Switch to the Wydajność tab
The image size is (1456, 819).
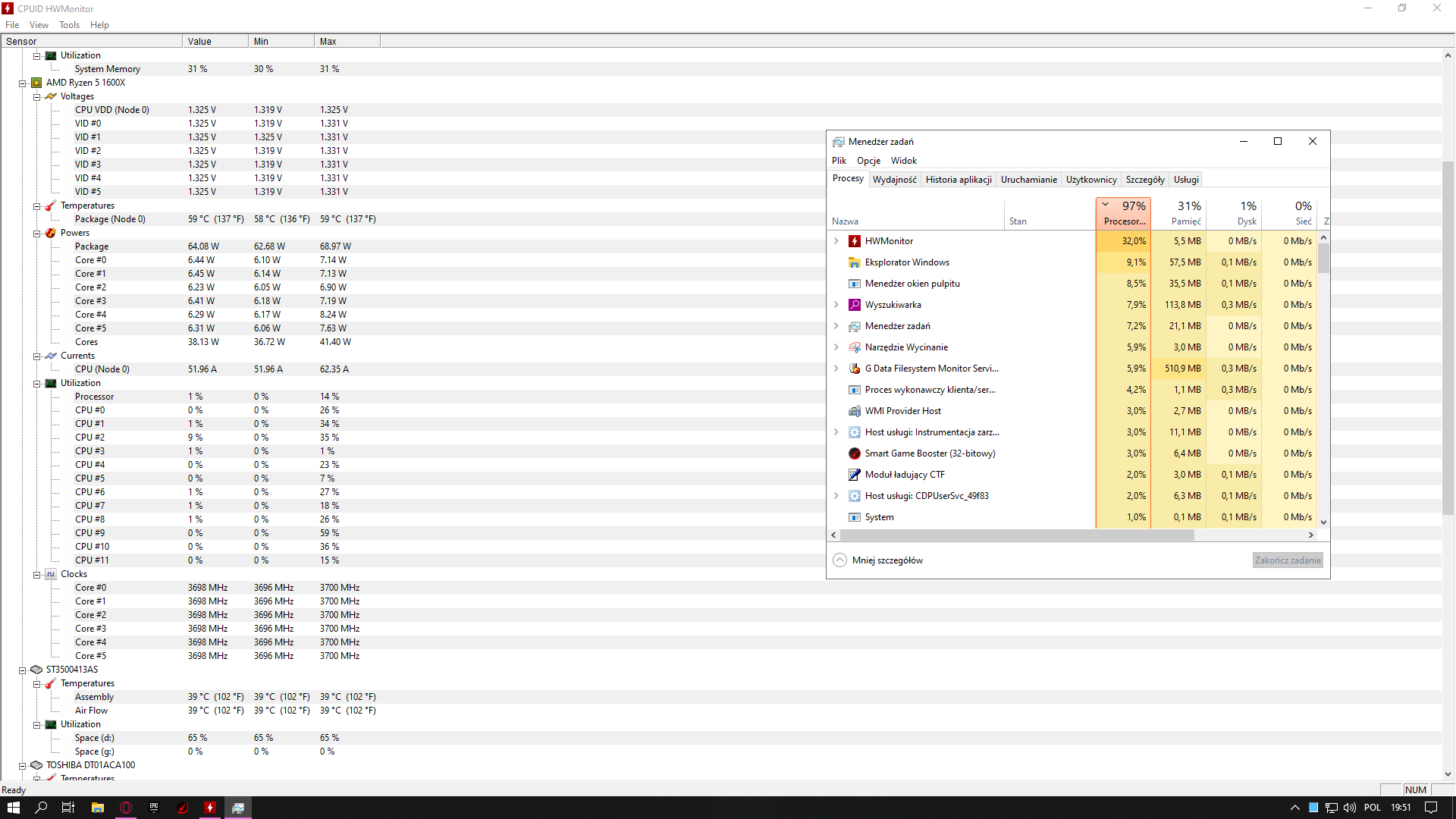[894, 180]
